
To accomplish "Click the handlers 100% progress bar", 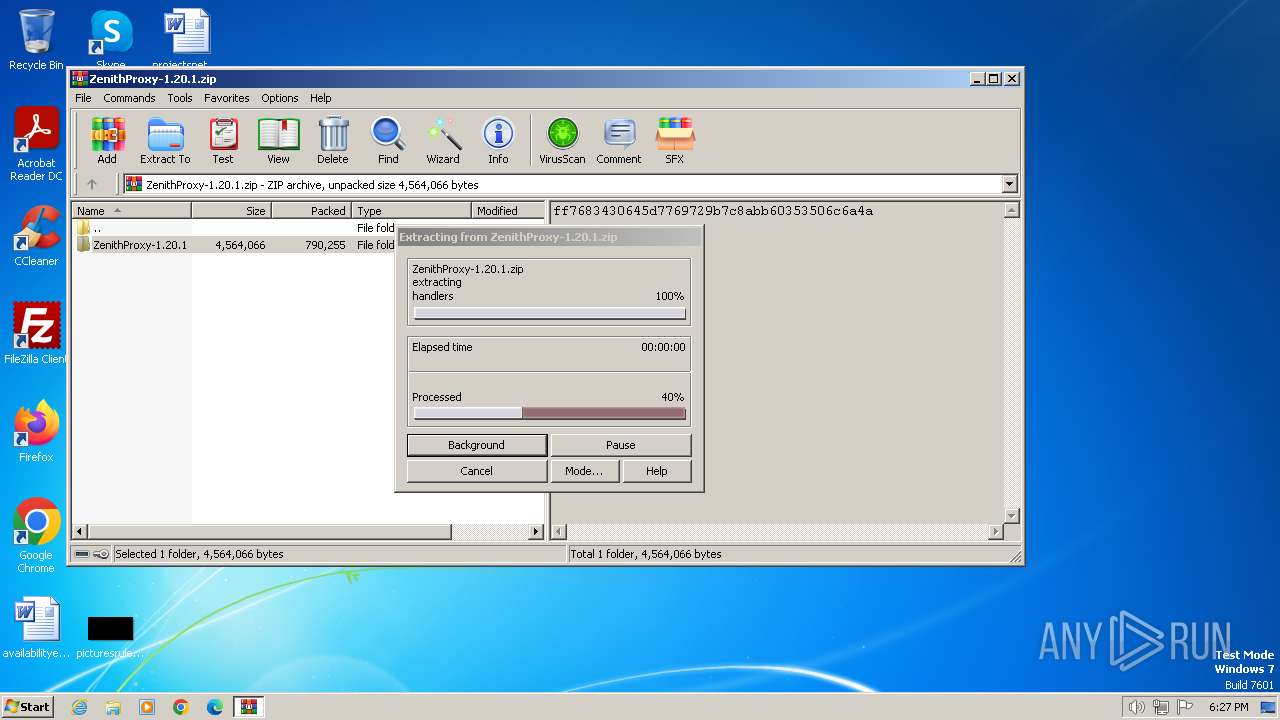I will 549,314.
